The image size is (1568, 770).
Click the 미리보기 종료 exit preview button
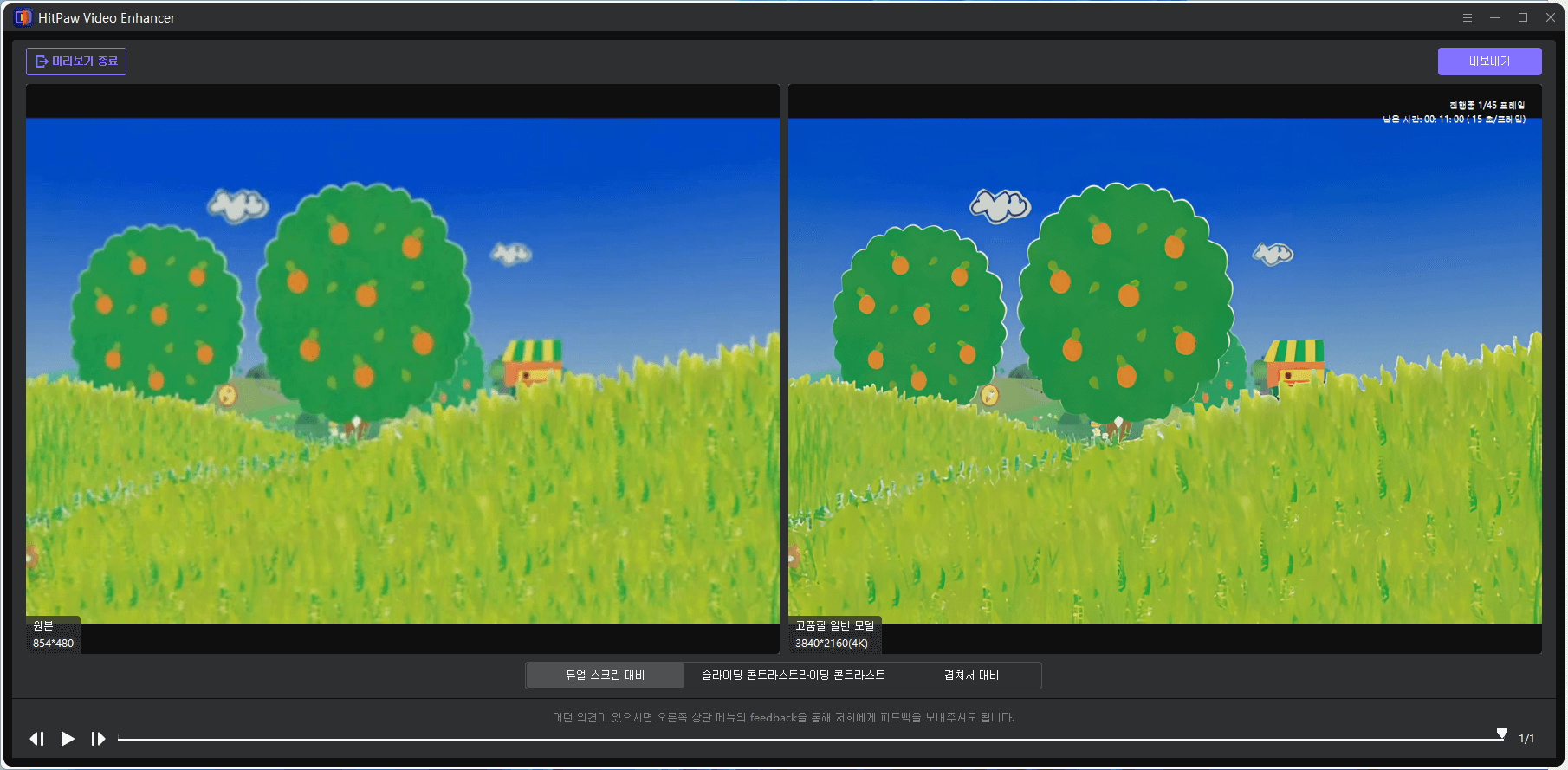[76, 61]
